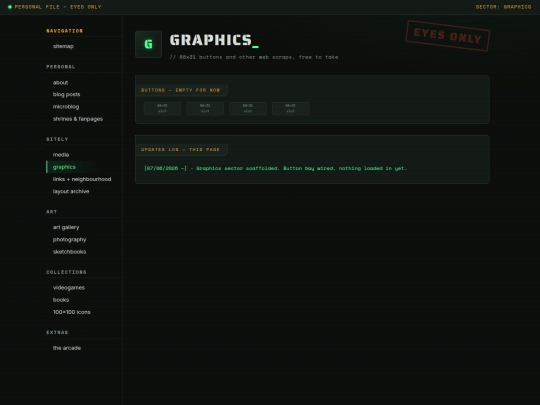Image resolution: width=540 pixels, height=405 pixels.
Task: Go to the about page
Action: [x=60, y=83]
